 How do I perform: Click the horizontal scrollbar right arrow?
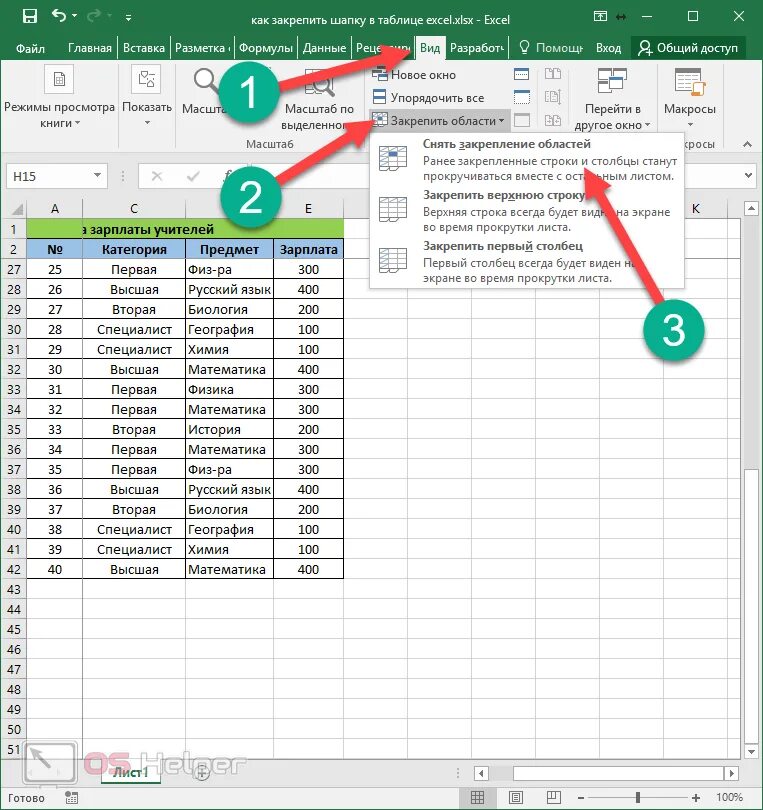click(x=730, y=773)
